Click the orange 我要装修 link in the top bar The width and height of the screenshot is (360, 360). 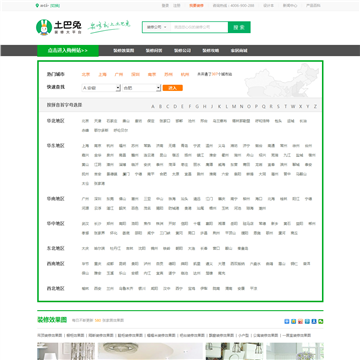pyautogui.click(x=196, y=5)
